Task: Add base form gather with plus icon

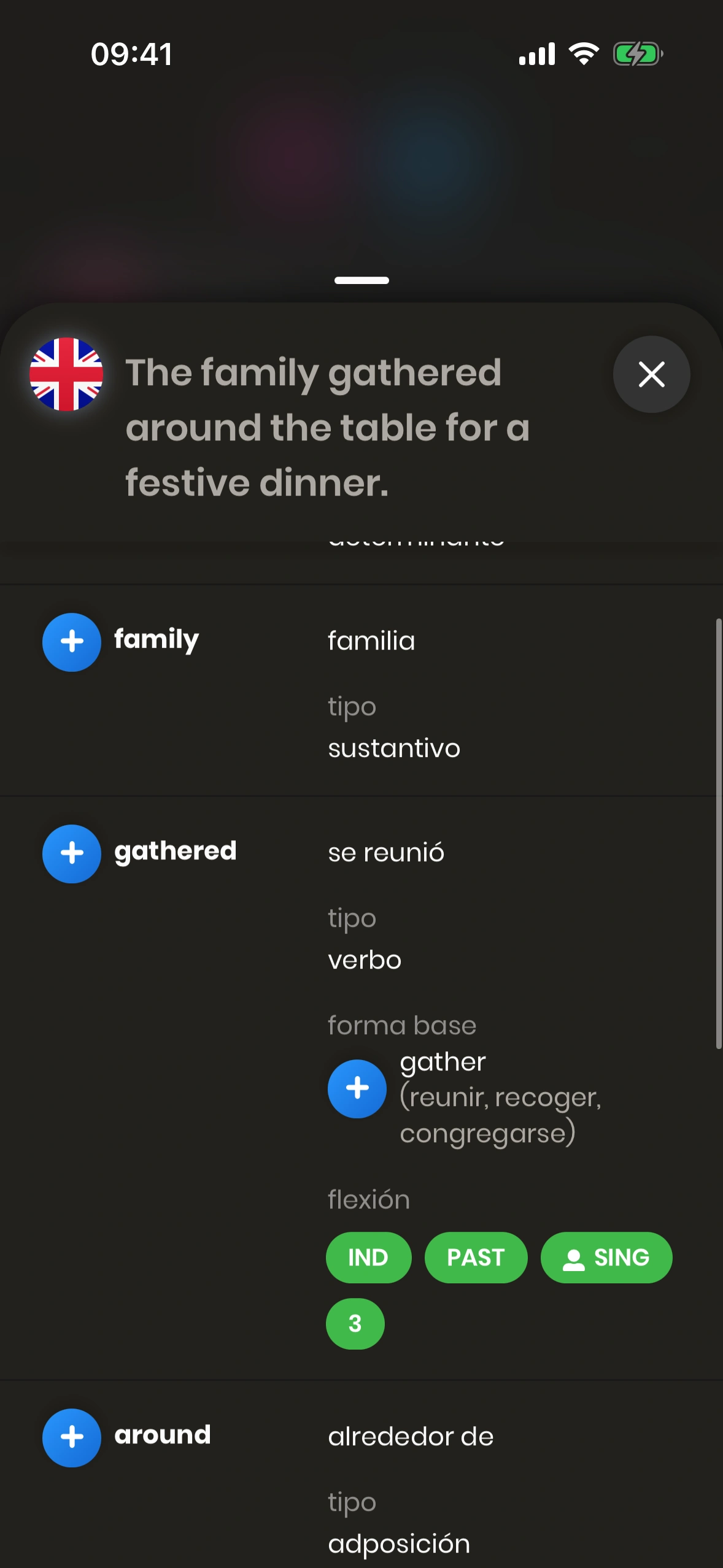Action: [357, 1088]
